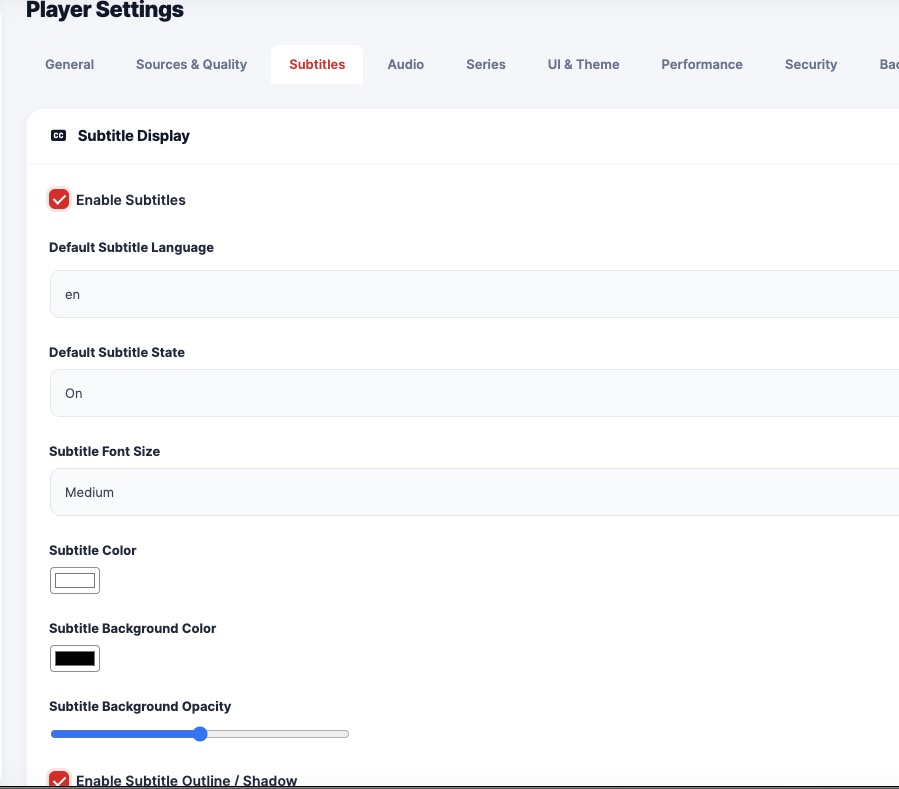899x789 pixels.
Task: Open the Series tab
Action: pos(486,64)
